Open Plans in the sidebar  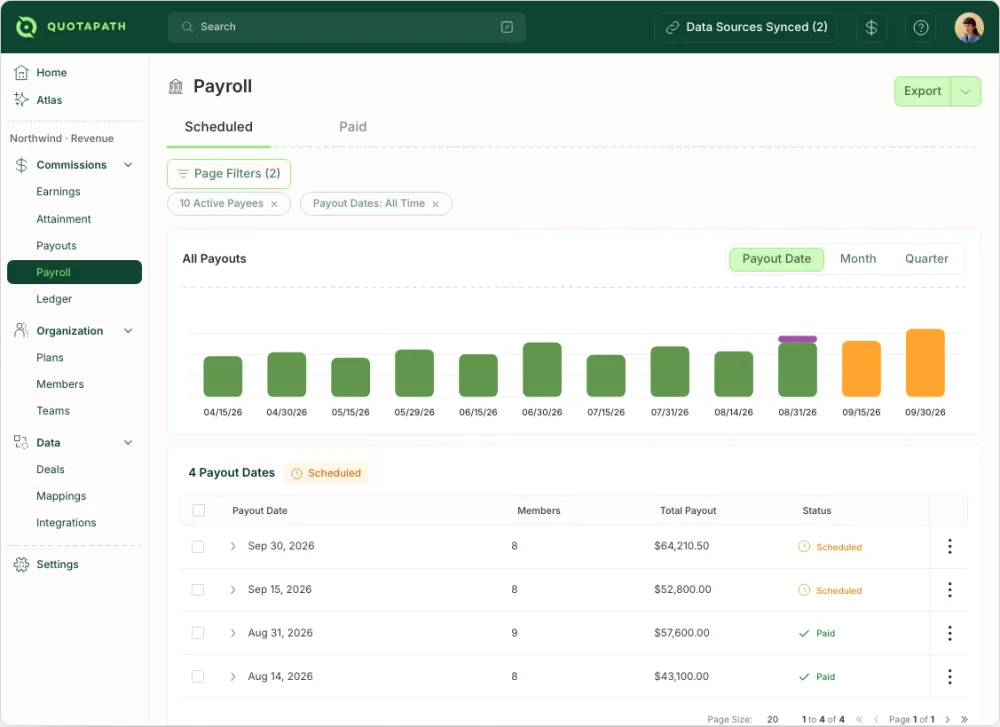coord(50,358)
